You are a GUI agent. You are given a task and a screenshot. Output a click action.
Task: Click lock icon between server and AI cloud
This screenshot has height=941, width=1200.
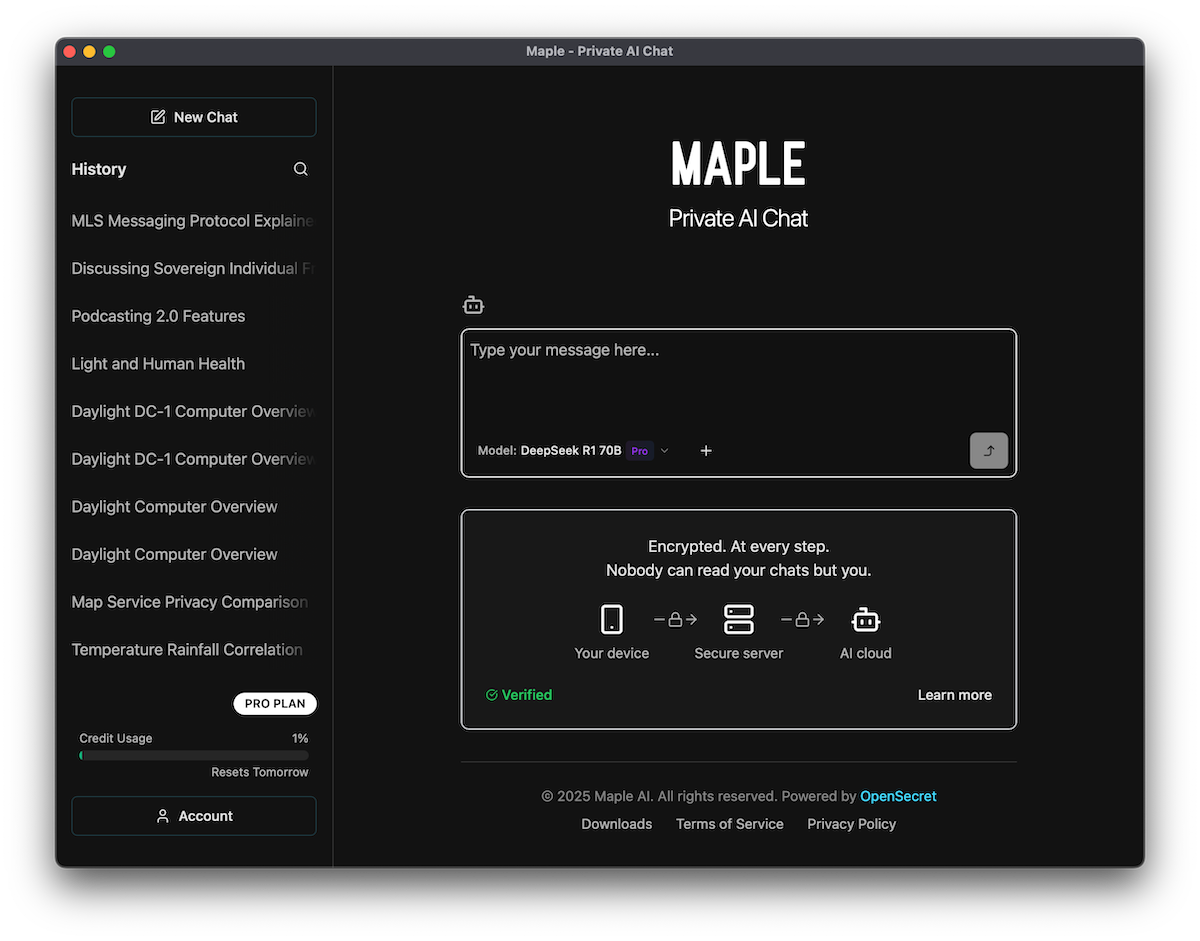point(802,620)
